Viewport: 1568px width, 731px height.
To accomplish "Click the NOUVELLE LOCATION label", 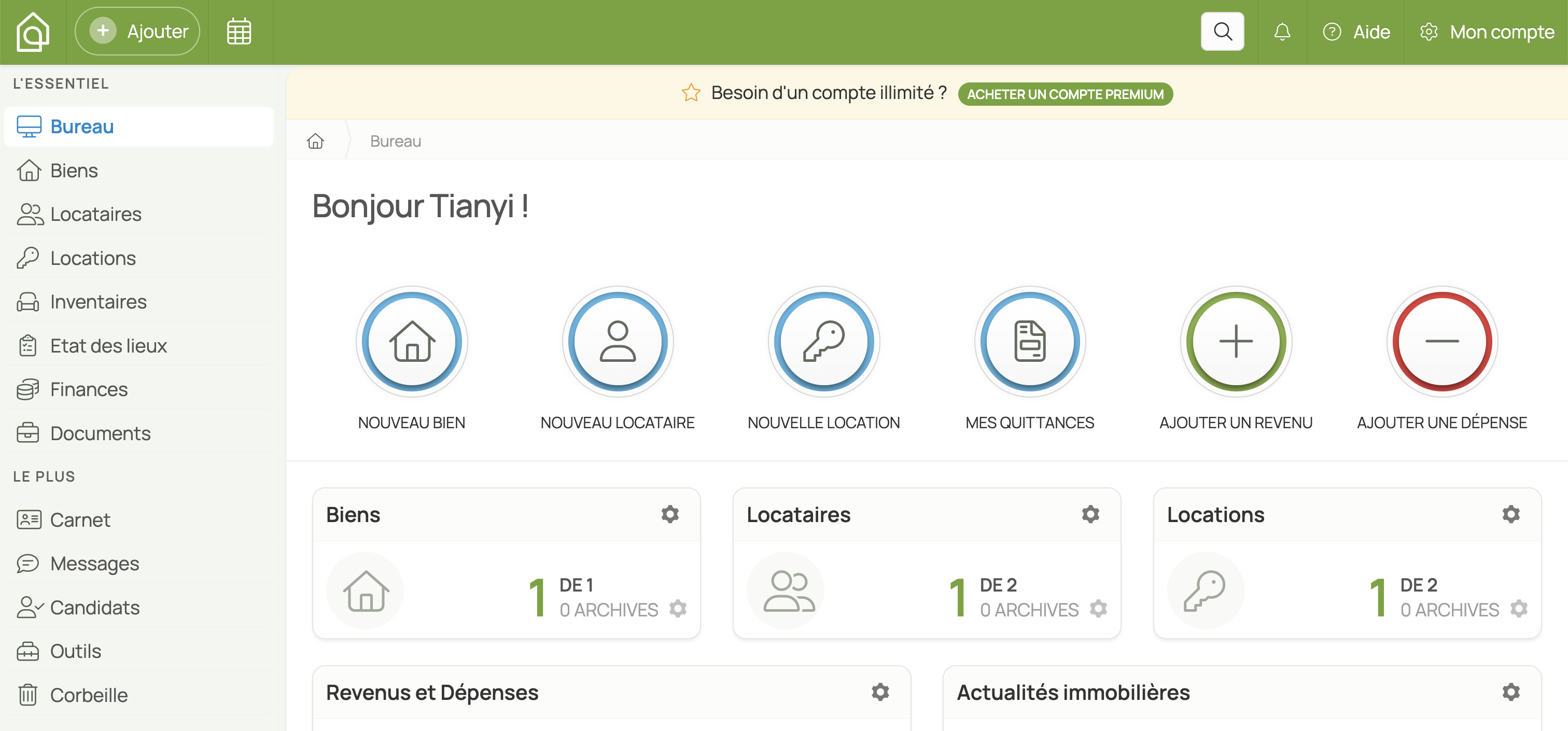I will (824, 423).
